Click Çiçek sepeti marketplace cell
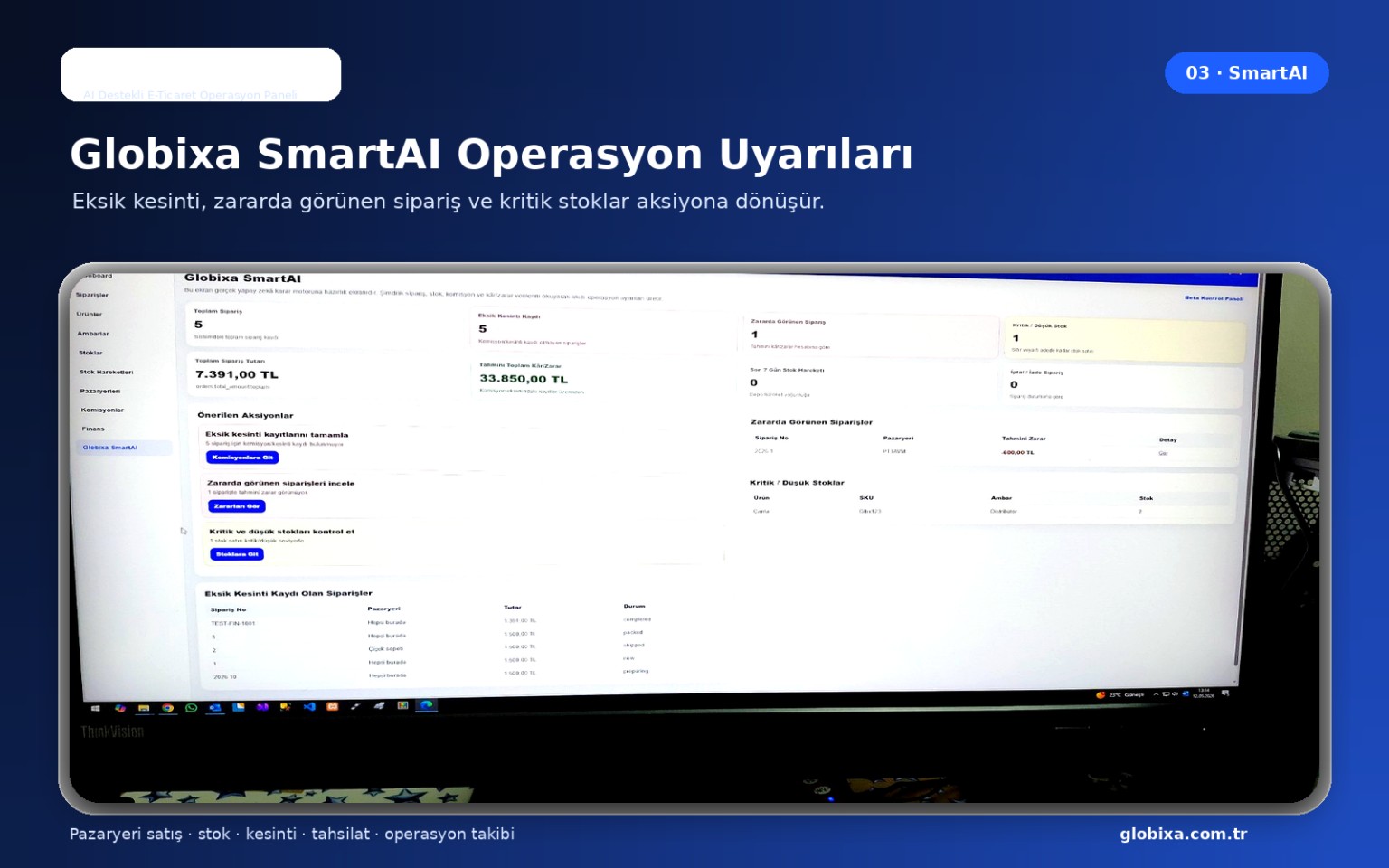 (x=386, y=649)
